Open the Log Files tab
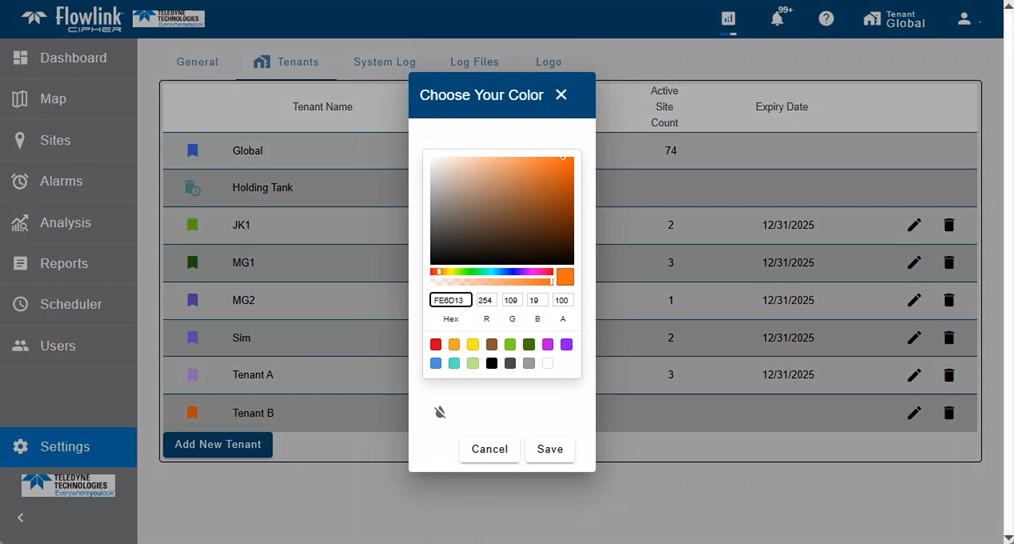This screenshot has width=1014, height=544. click(x=474, y=62)
